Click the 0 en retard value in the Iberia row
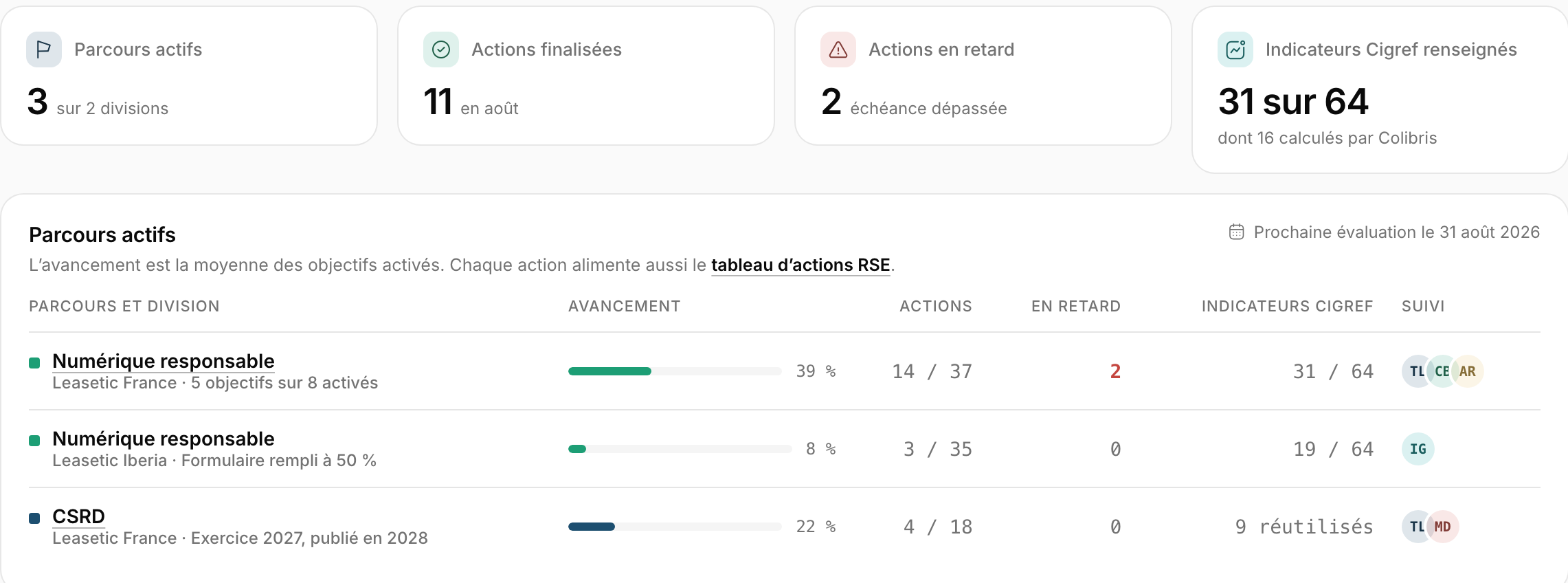 pyautogui.click(x=1115, y=449)
